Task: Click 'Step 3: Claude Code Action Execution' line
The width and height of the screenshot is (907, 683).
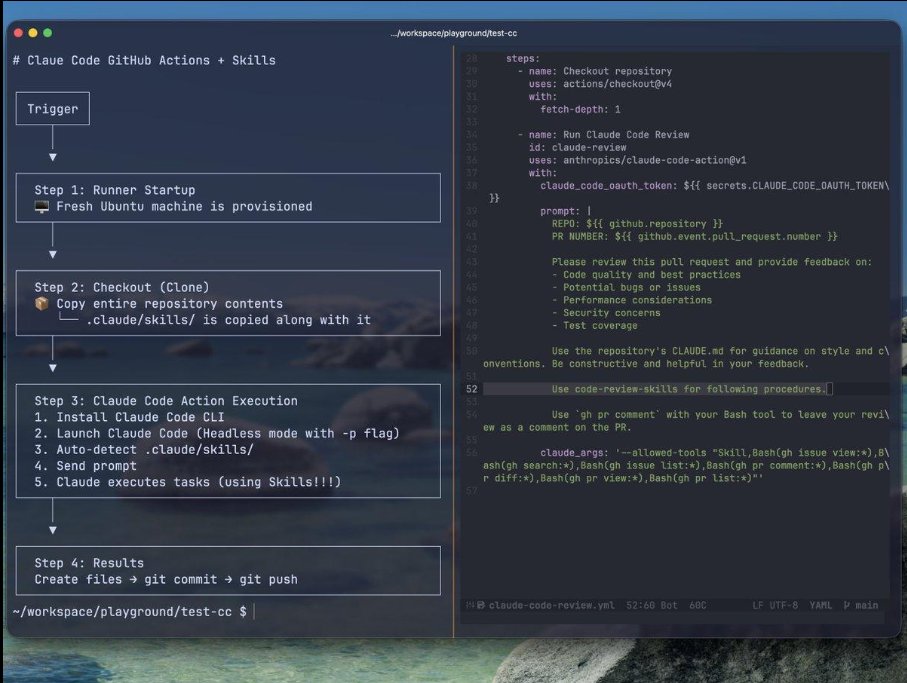Action: click(x=166, y=401)
